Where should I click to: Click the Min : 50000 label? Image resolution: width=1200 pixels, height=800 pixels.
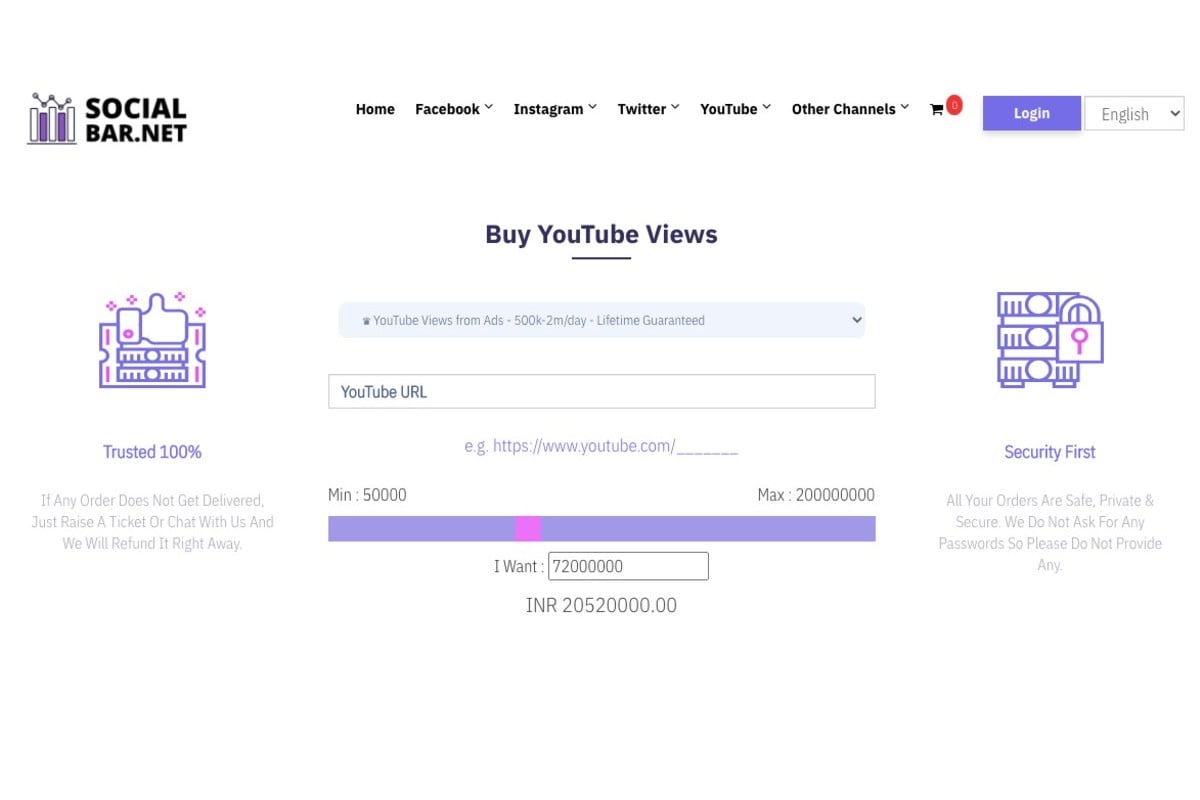(367, 495)
